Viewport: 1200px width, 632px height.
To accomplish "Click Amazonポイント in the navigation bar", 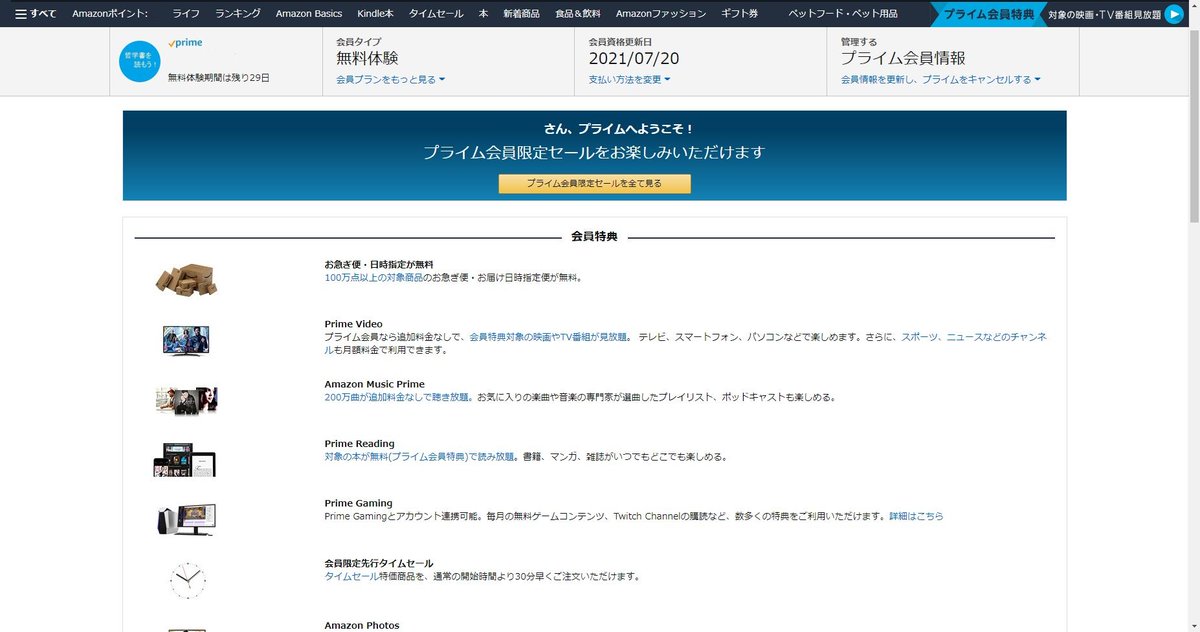I will (110, 14).
